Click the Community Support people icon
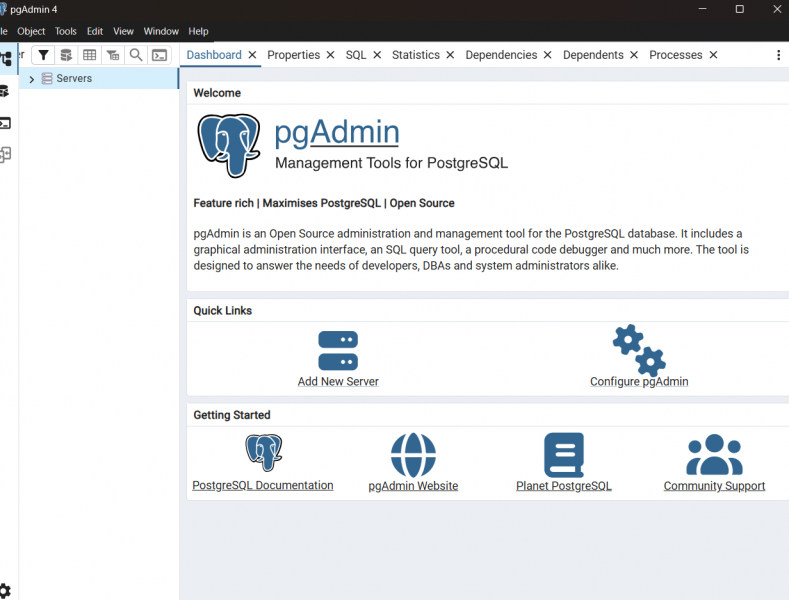The width and height of the screenshot is (789, 600). click(715, 455)
